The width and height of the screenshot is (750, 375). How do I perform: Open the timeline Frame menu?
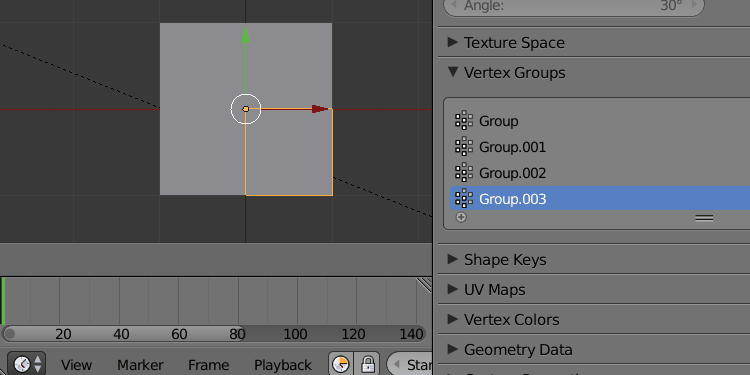208,365
